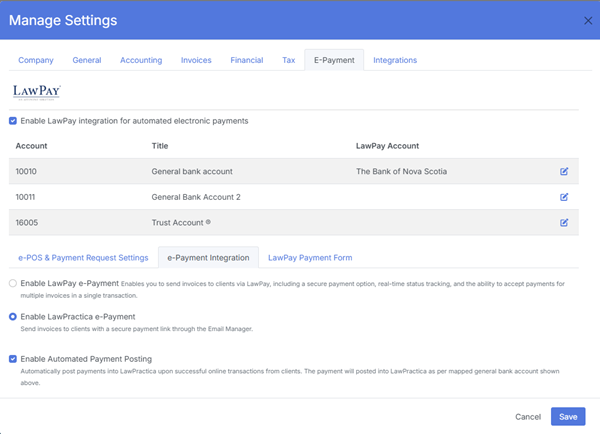Toggle Enable LawPay integration checkbox

click(x=13, y=121)
